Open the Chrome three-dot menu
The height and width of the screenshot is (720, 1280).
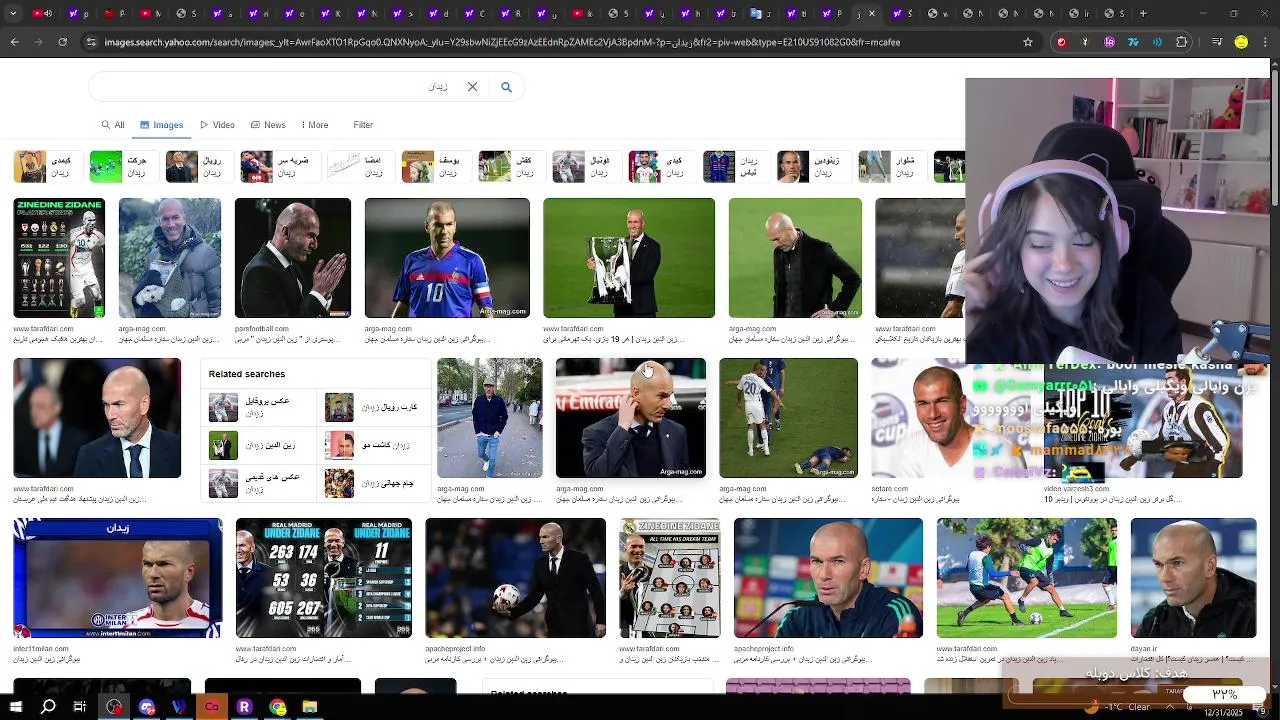1265,42
